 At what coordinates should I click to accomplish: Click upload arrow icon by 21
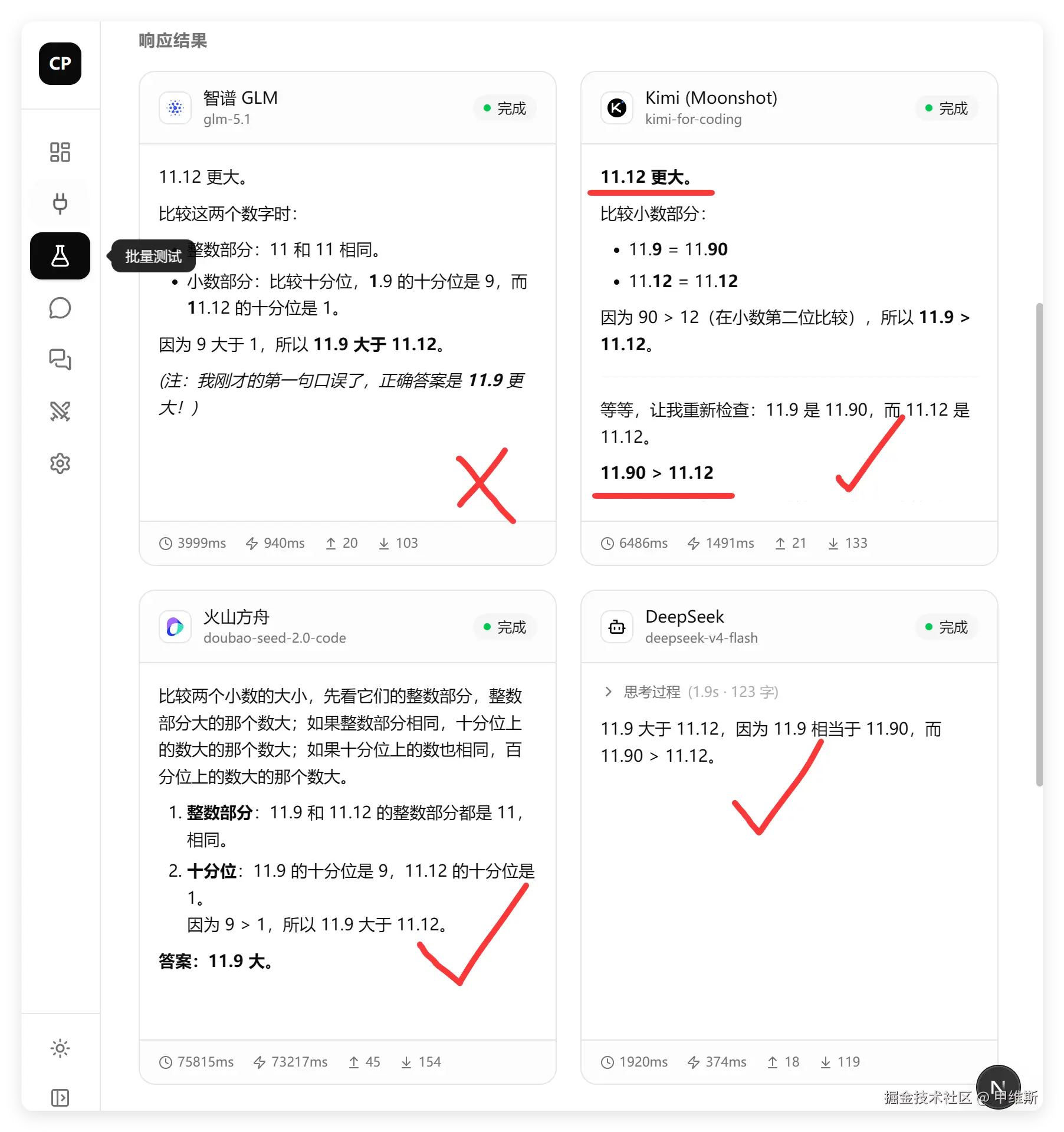pos(780,544)
